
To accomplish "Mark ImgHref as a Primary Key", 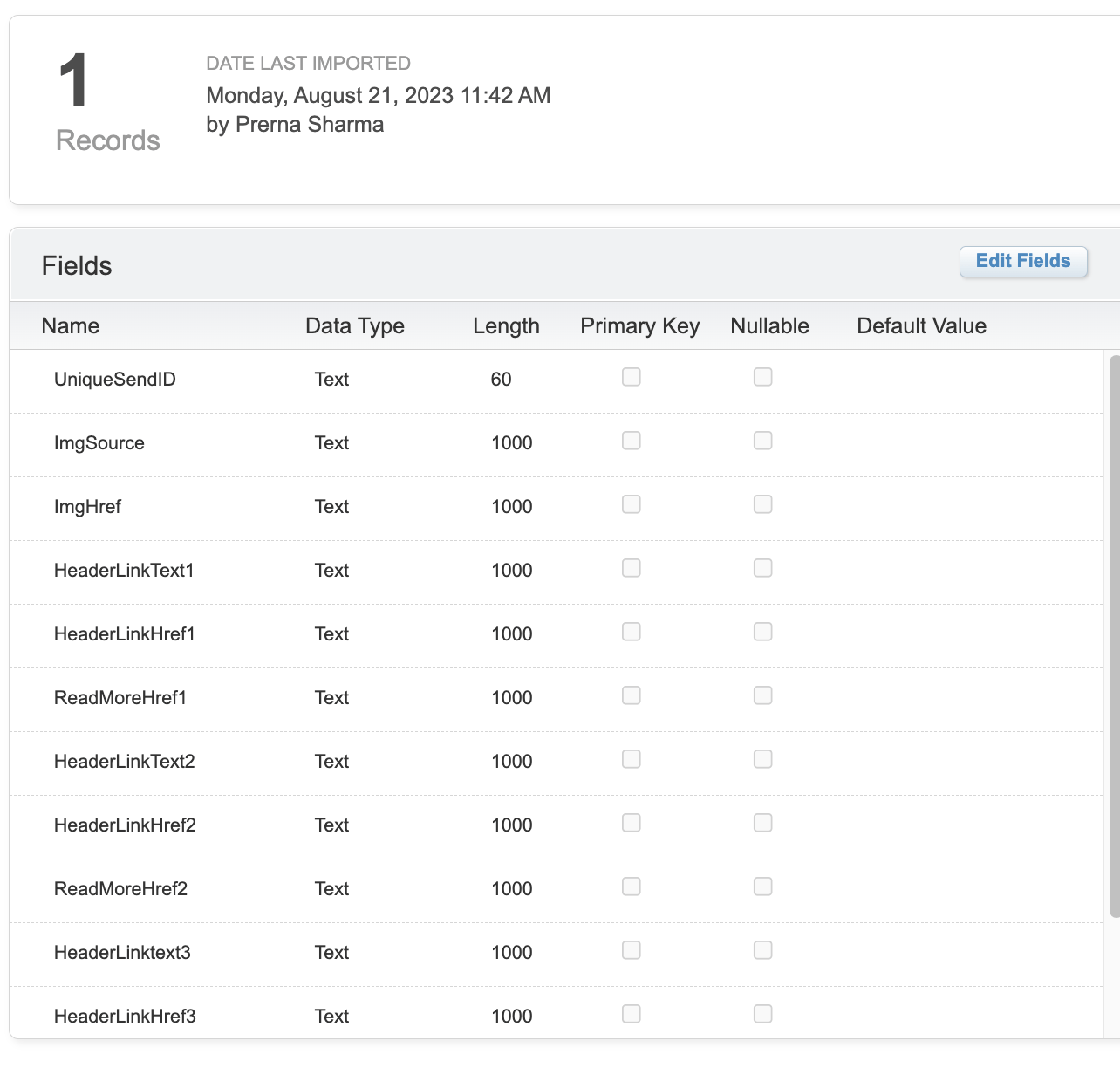I will pos(631,504).
